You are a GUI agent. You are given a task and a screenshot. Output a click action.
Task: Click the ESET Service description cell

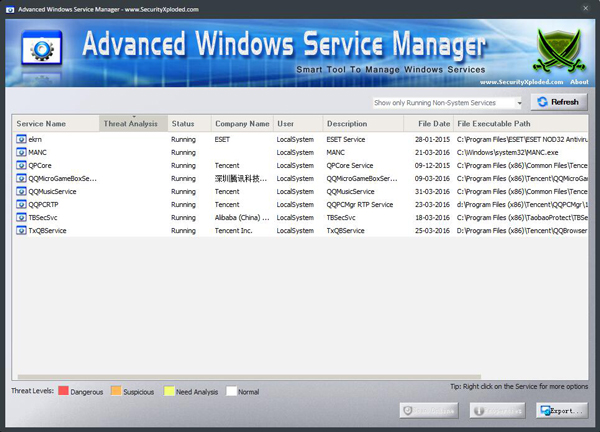(346, 139)
